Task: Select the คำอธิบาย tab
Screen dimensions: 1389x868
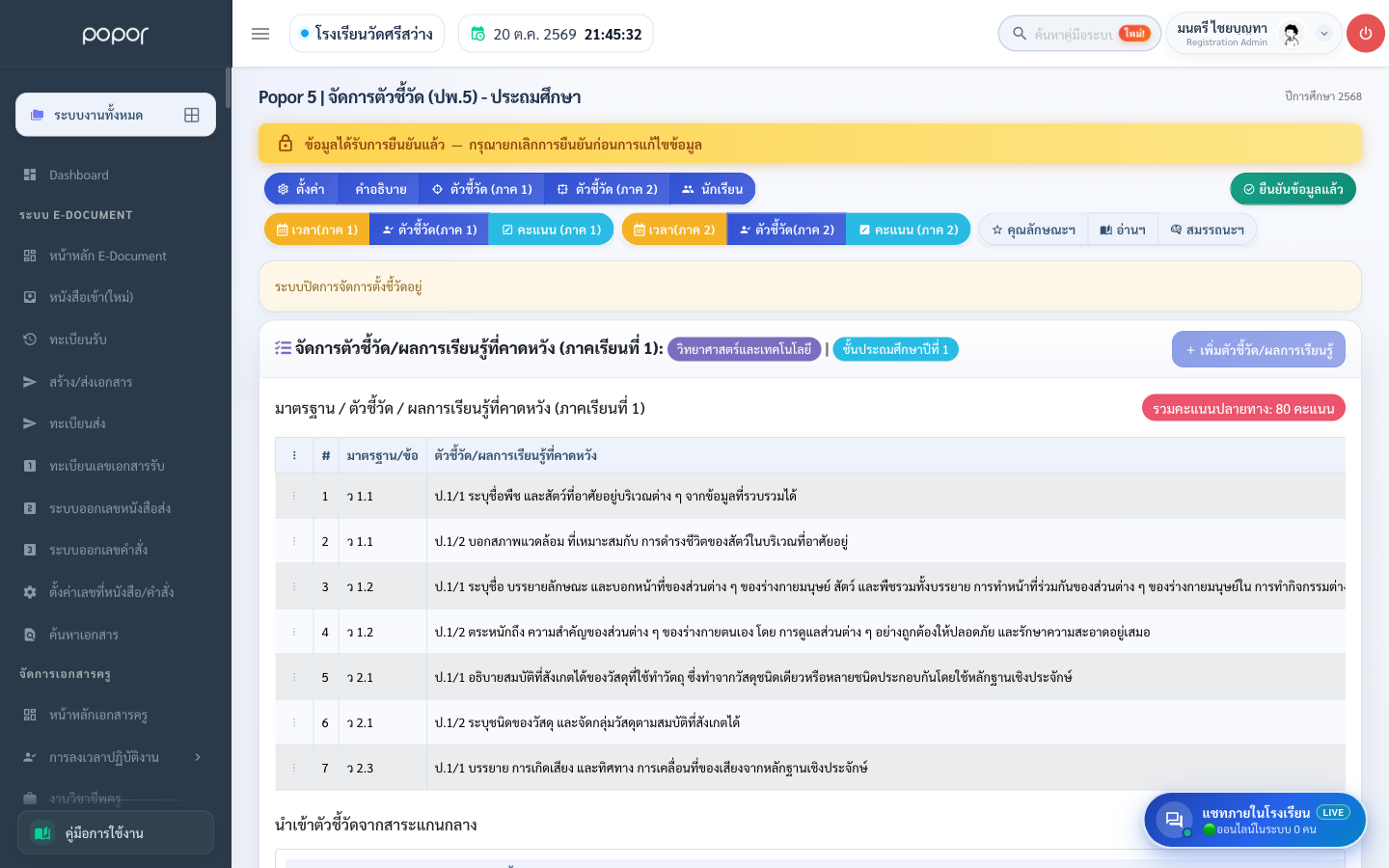Action: (x=380, y=189)
